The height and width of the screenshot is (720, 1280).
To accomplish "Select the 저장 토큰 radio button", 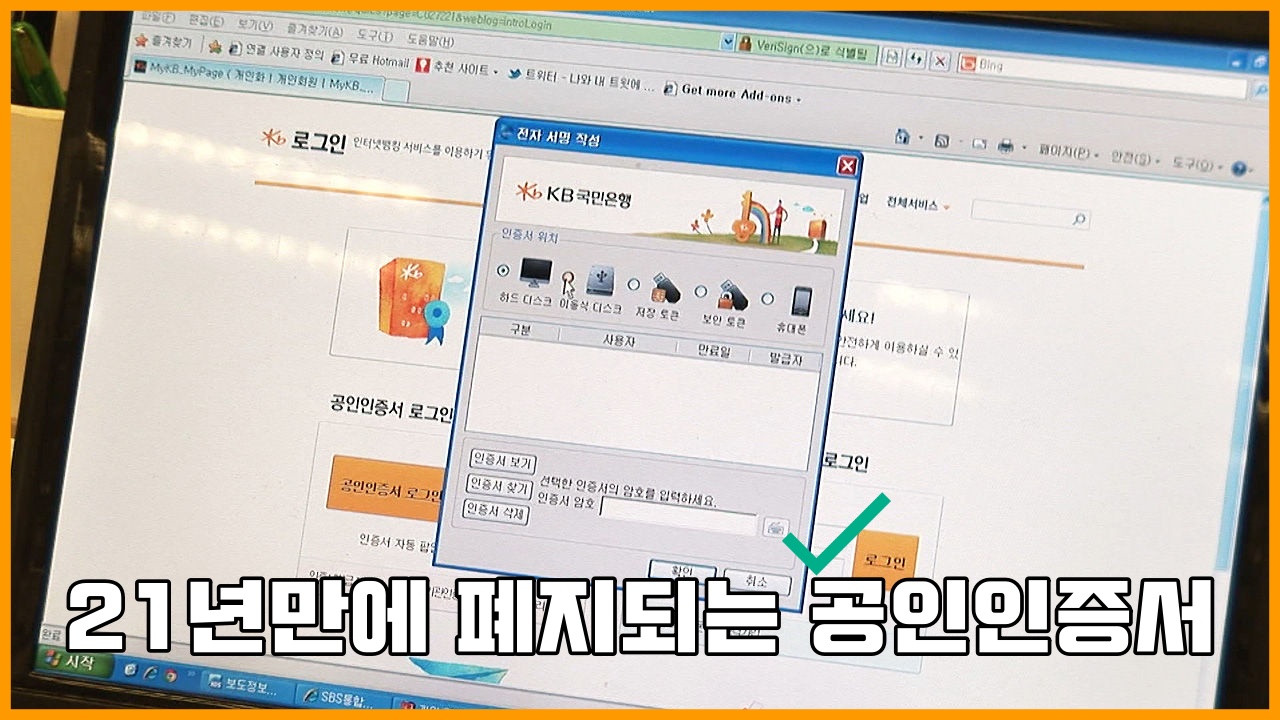I will pos(633,284).
